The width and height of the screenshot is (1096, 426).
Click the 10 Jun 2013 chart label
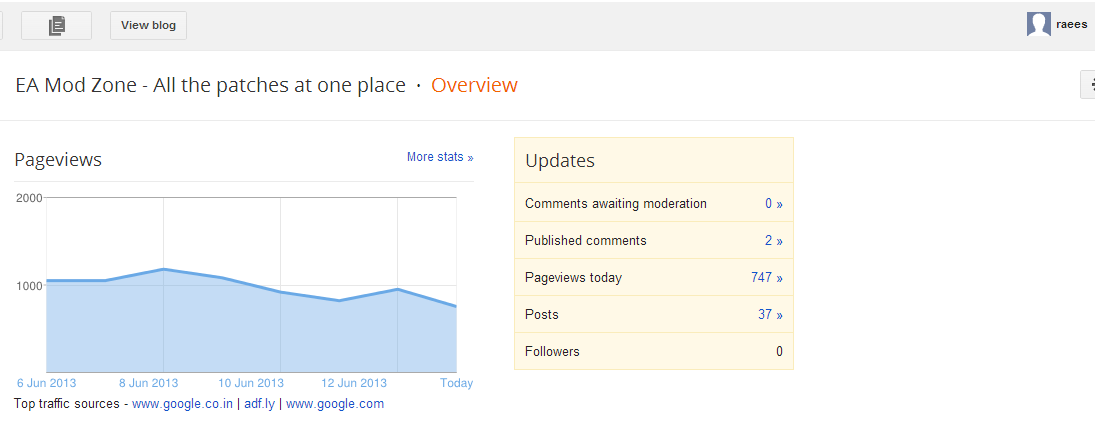[251, 383]
